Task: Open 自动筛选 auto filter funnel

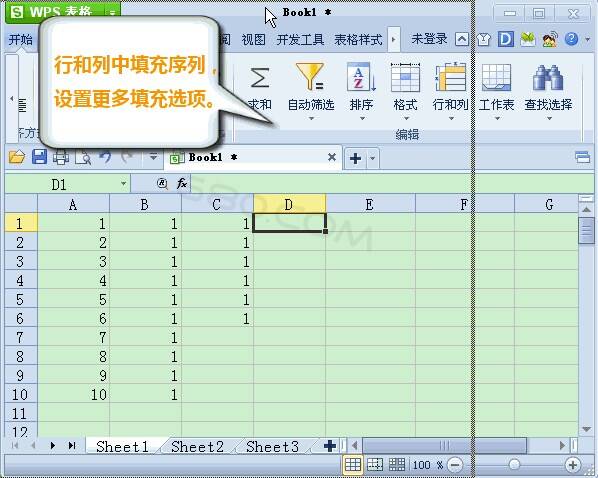Action: click(311, 77)
